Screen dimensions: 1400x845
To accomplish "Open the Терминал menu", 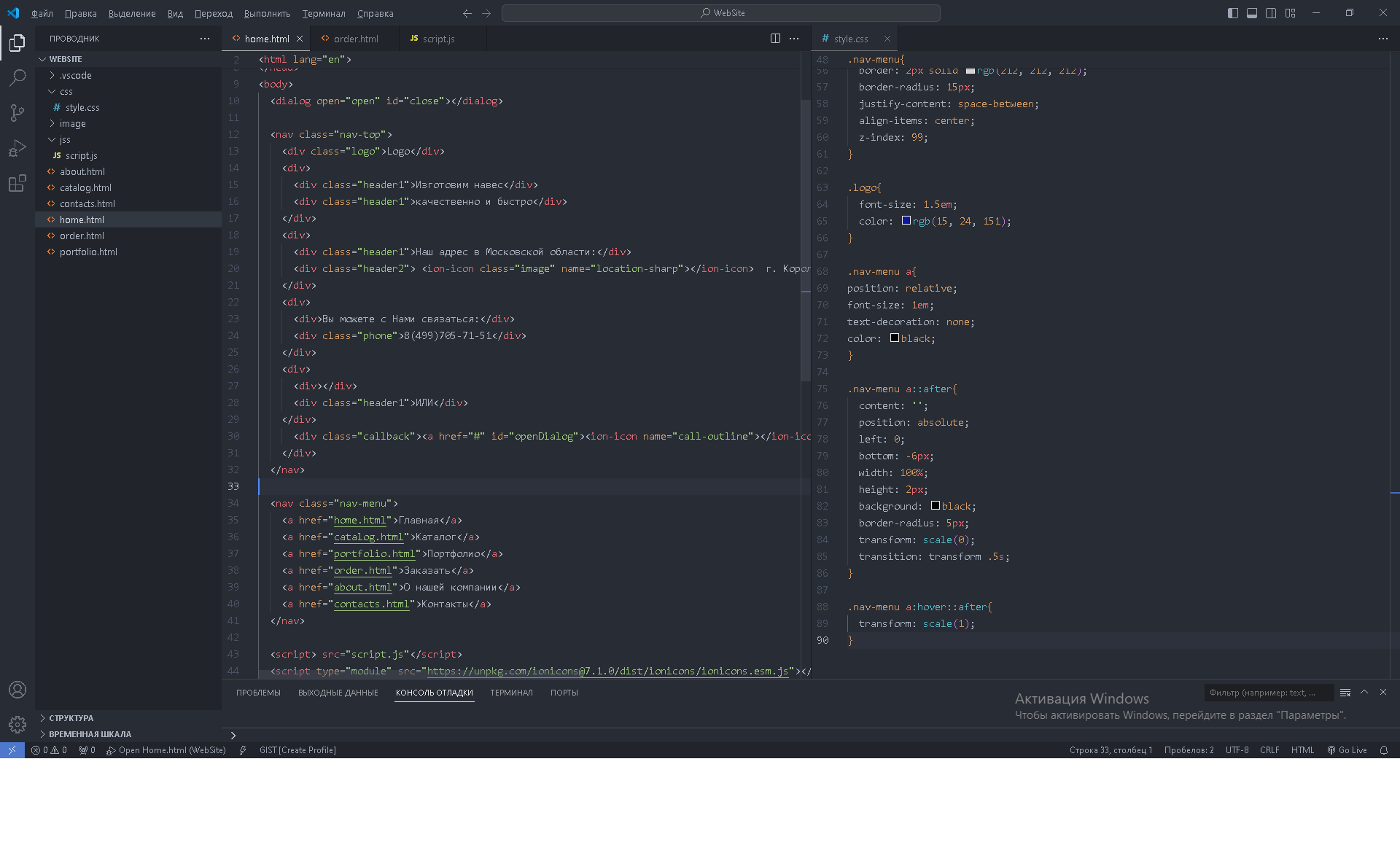I will point(324,13).
